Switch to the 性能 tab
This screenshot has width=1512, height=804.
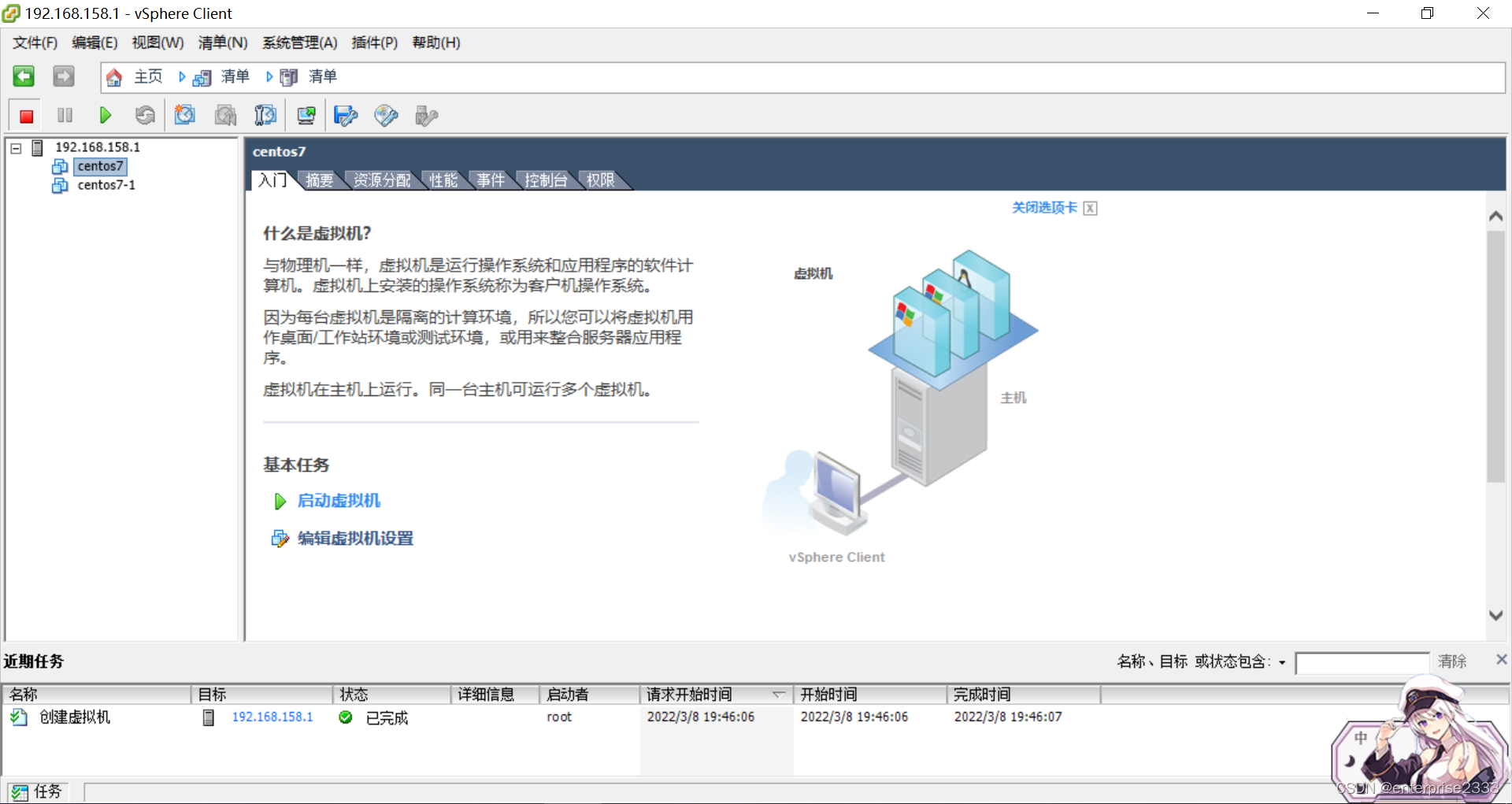[443, 180]
